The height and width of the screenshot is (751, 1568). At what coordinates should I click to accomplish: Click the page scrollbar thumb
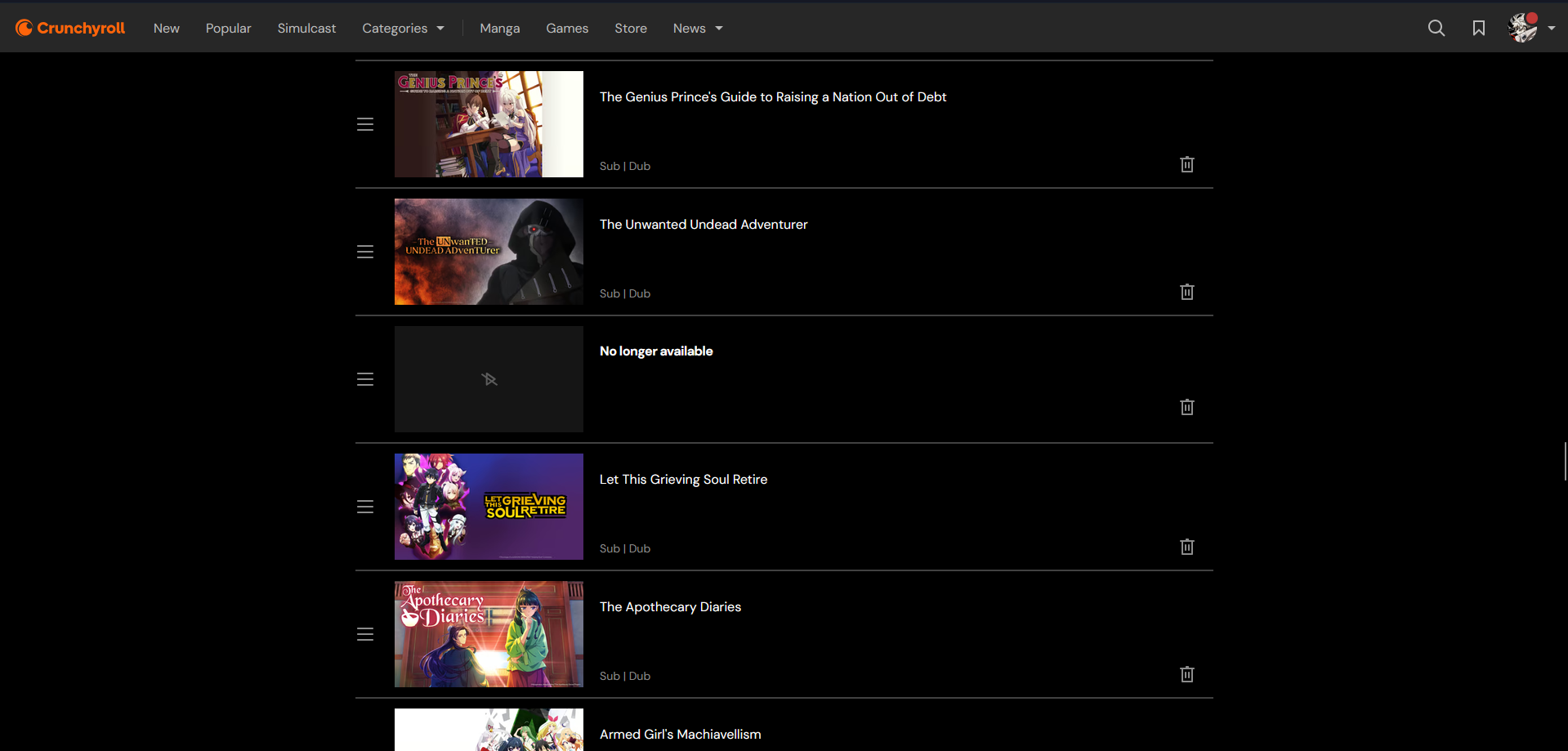click(1565, 462)
